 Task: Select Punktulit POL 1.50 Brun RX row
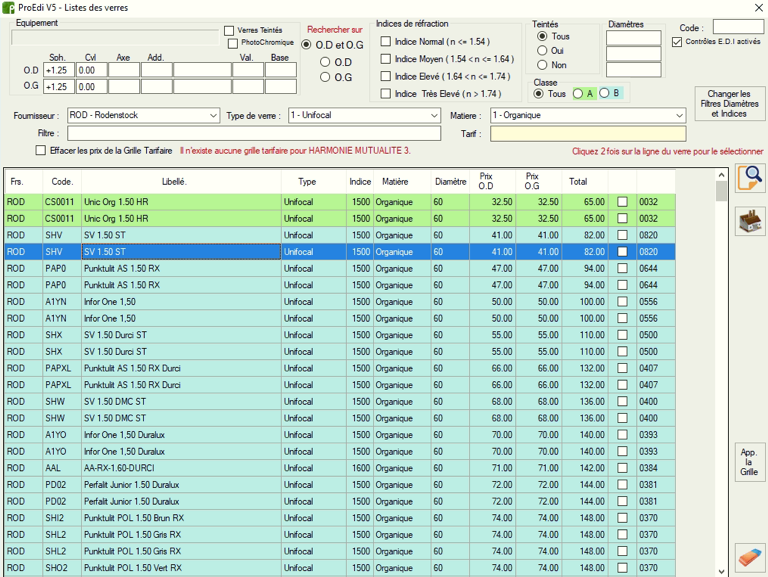[x=339, y=518]
